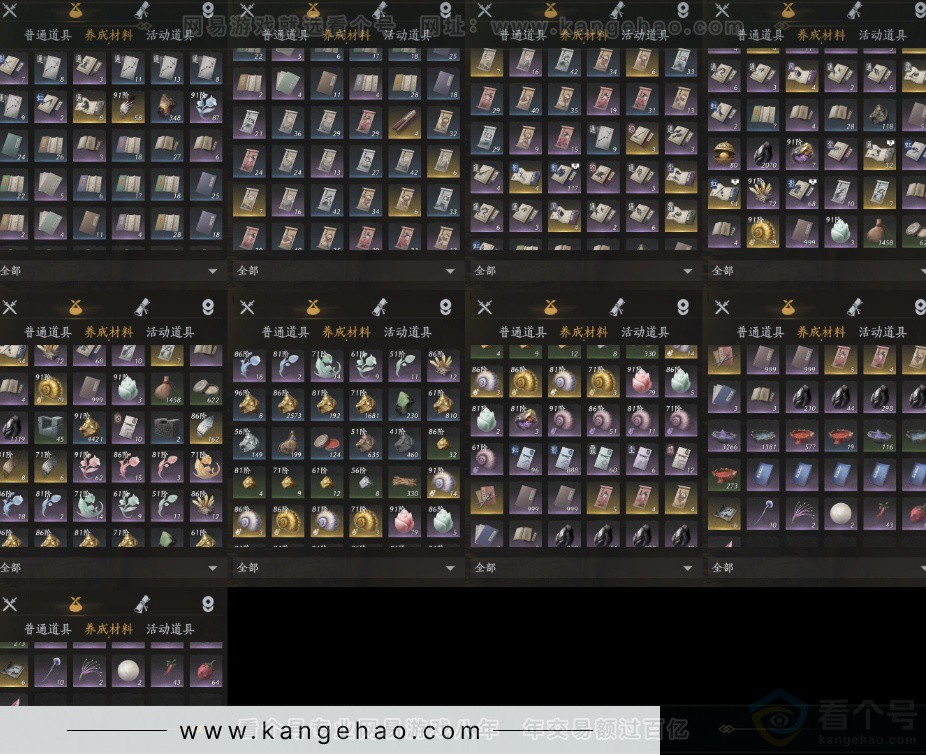Select pink lotus bud 79 in middle third panel
This screenshot has height=755, width=926.
coord(642,381)
